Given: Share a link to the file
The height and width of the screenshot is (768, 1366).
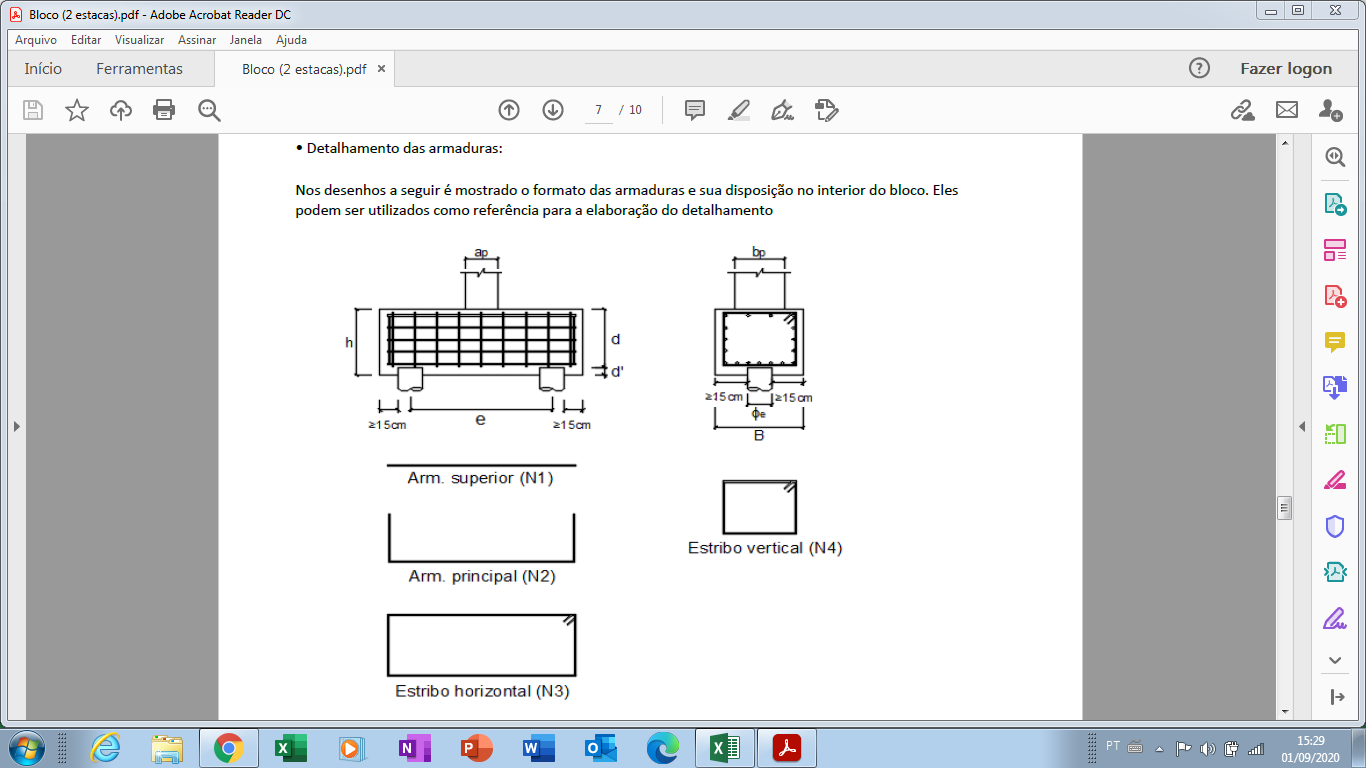Looking at the screenshot, I should click(x=1242, y=110).
